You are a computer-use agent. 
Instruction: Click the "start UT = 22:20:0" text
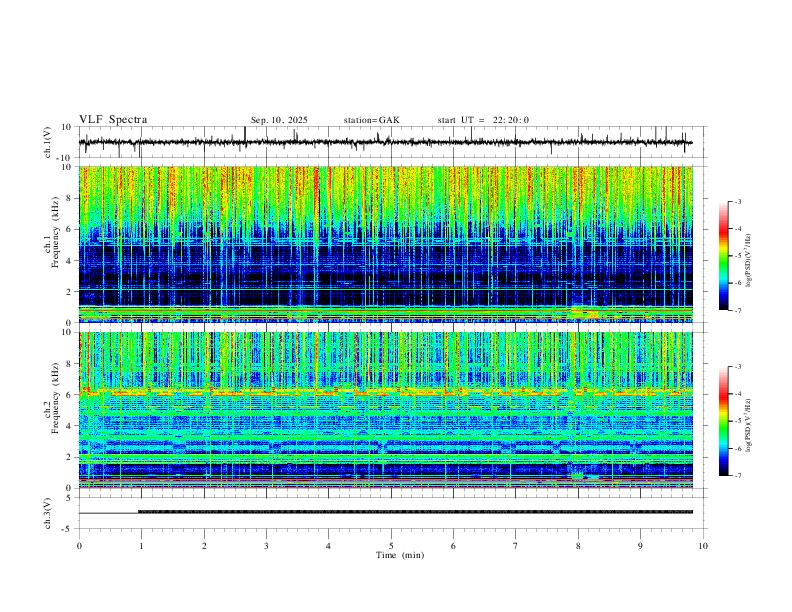[x=483, y=120]
